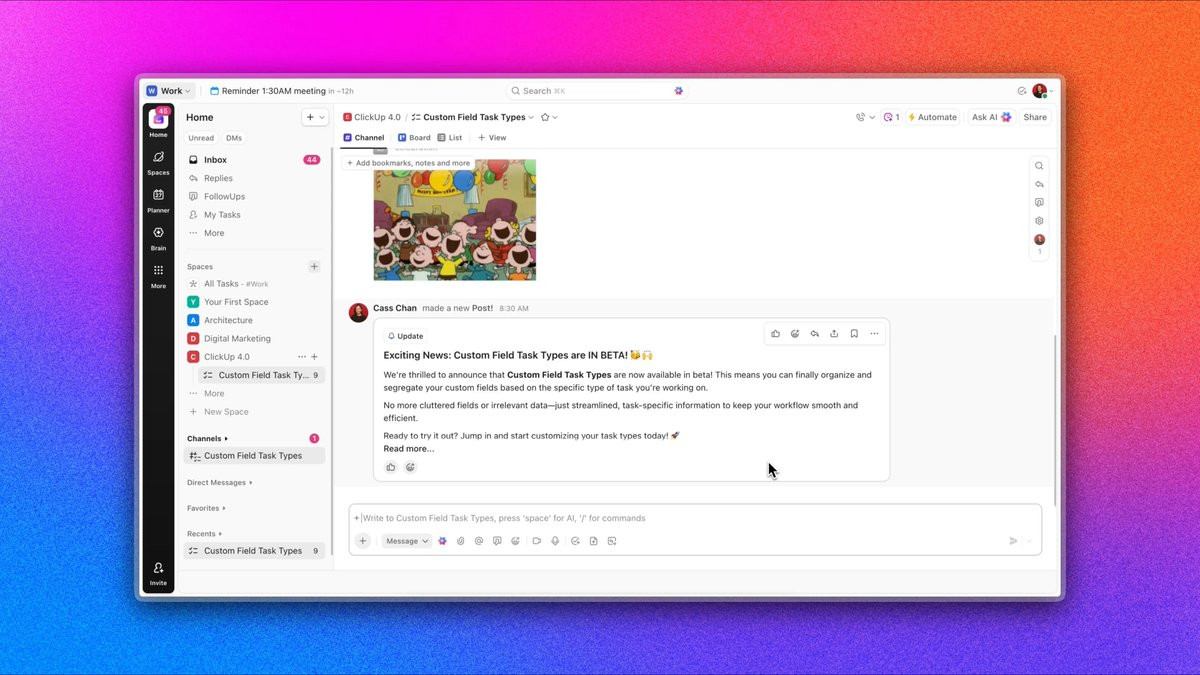Open the Architecture space
1200x675 pixels.
coord(255,320)
